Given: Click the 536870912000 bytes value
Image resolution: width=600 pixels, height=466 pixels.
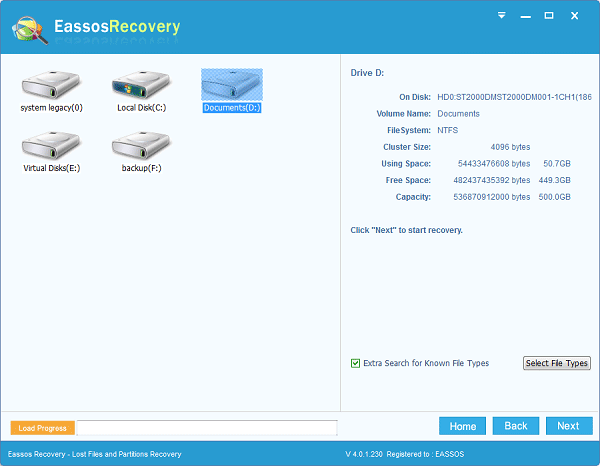Looking at the screenshot, I should 492,197.
